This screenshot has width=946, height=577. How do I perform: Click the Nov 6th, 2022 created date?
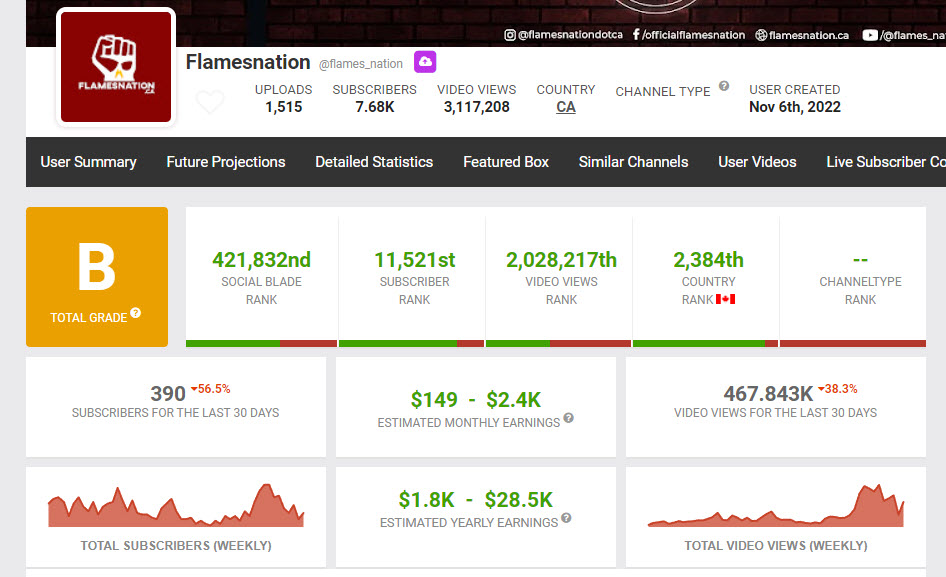coord(795,107)
